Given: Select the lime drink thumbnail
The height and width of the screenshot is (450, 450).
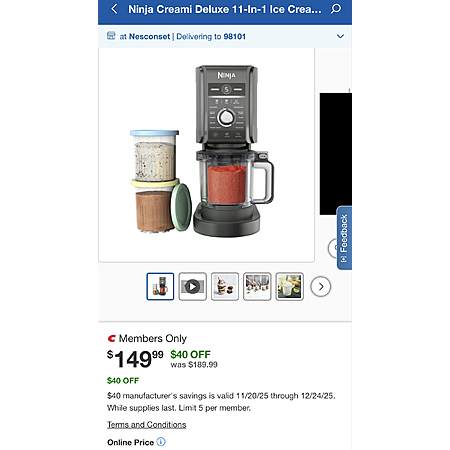Looking at the screenshot, I should pos(289,287).
